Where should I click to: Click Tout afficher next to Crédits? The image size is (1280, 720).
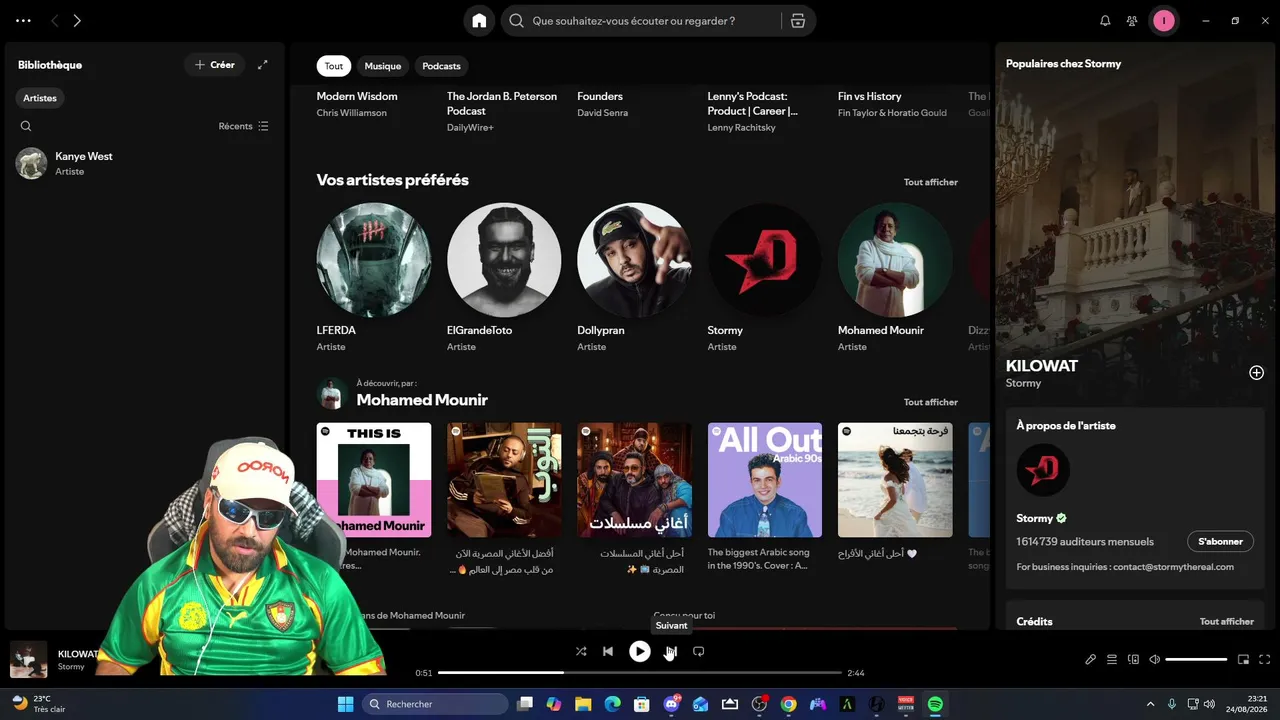(1227, 621)
